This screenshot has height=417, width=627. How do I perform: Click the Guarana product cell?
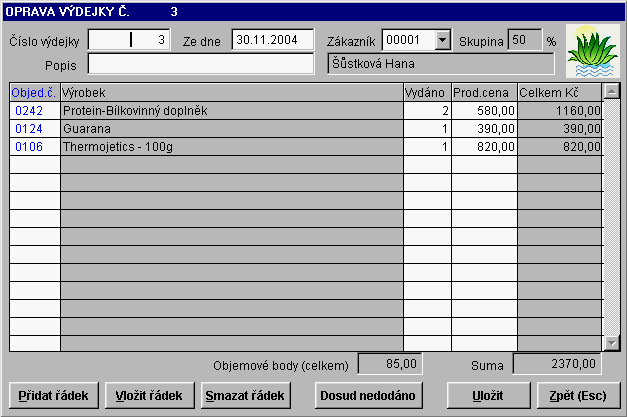(232, 128)
